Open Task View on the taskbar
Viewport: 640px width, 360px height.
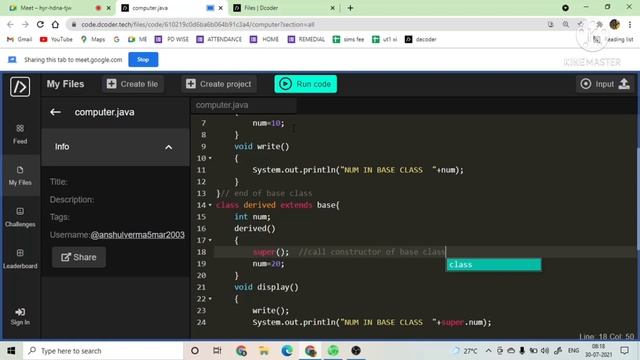click(217, 351)
